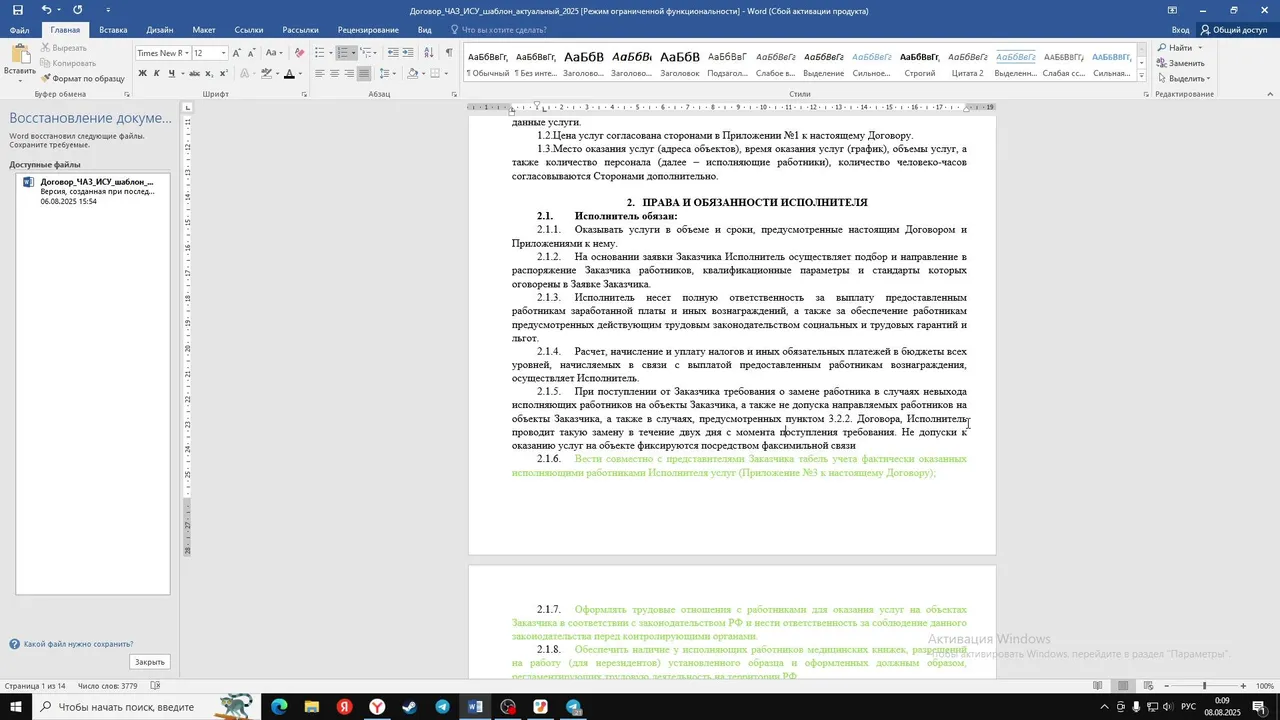Save the document using the floppy disk icon
This screenshot has width=1280, height=720.
pos(17,10)
